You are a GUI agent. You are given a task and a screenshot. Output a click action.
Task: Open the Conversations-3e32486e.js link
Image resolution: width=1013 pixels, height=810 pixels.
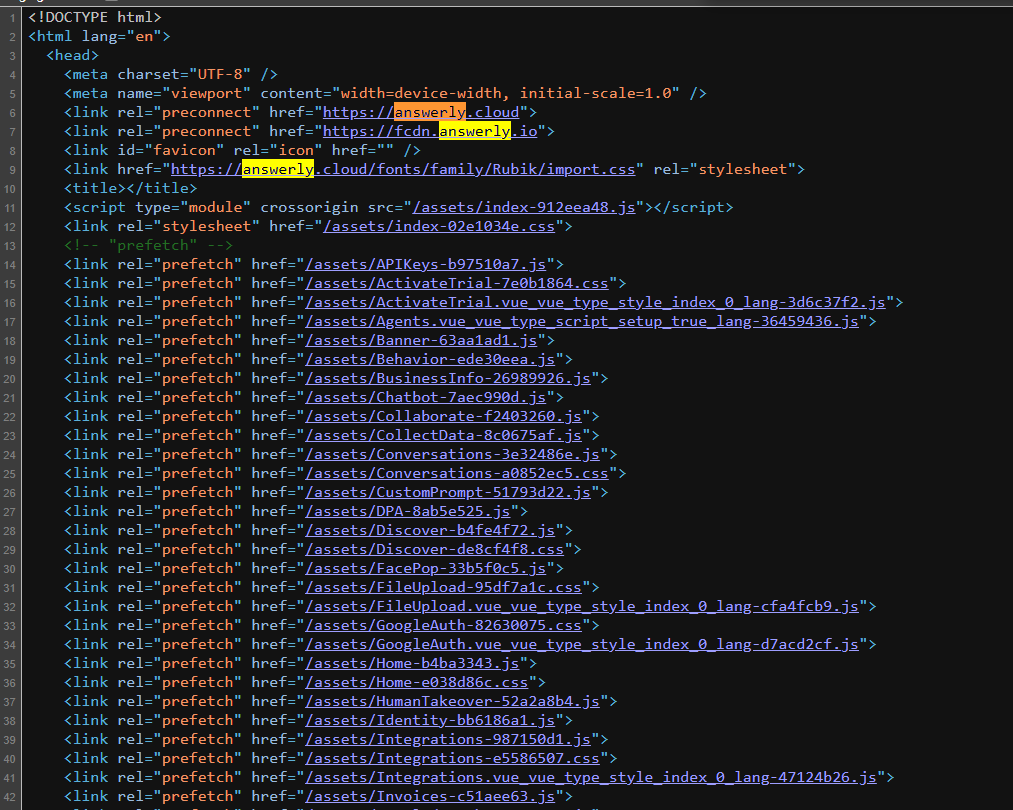point(452,454)
